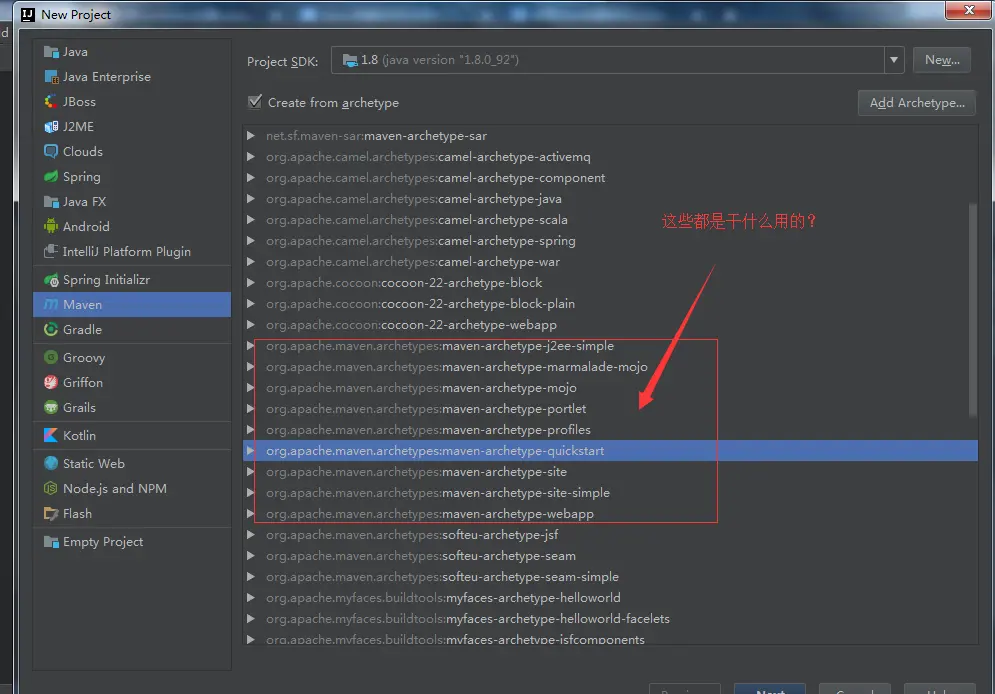995x694 pixels.
Task: Select cocoon-22-archetype-webapp row
Action: (x=610, y=325)
